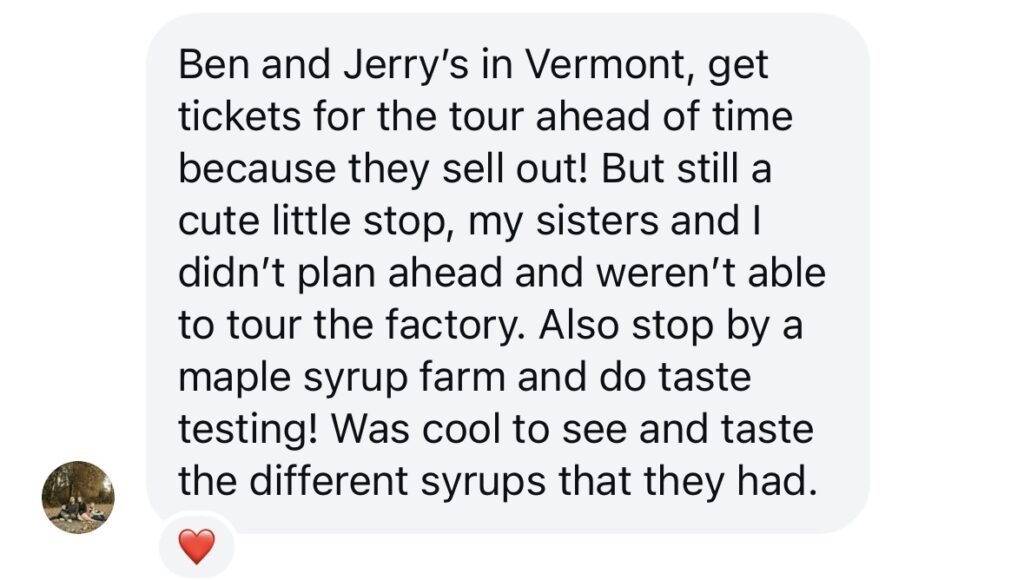1024x580 pixels.
Task: Click the heart reaction badge below the message
Action: [x=196, y=545]
